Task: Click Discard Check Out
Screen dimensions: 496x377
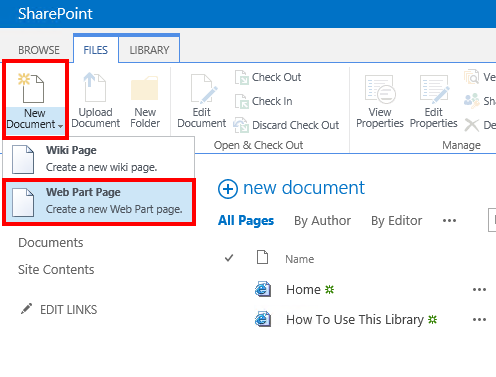Action: click(x=286, y=125)
